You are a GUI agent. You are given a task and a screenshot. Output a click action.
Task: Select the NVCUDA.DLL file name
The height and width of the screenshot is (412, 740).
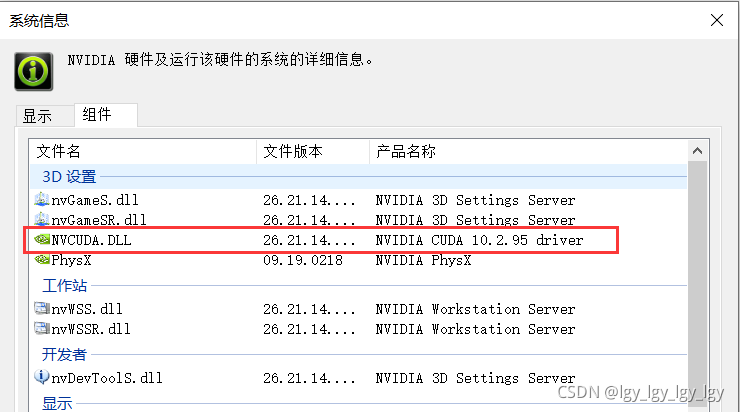tap(91, 240)
